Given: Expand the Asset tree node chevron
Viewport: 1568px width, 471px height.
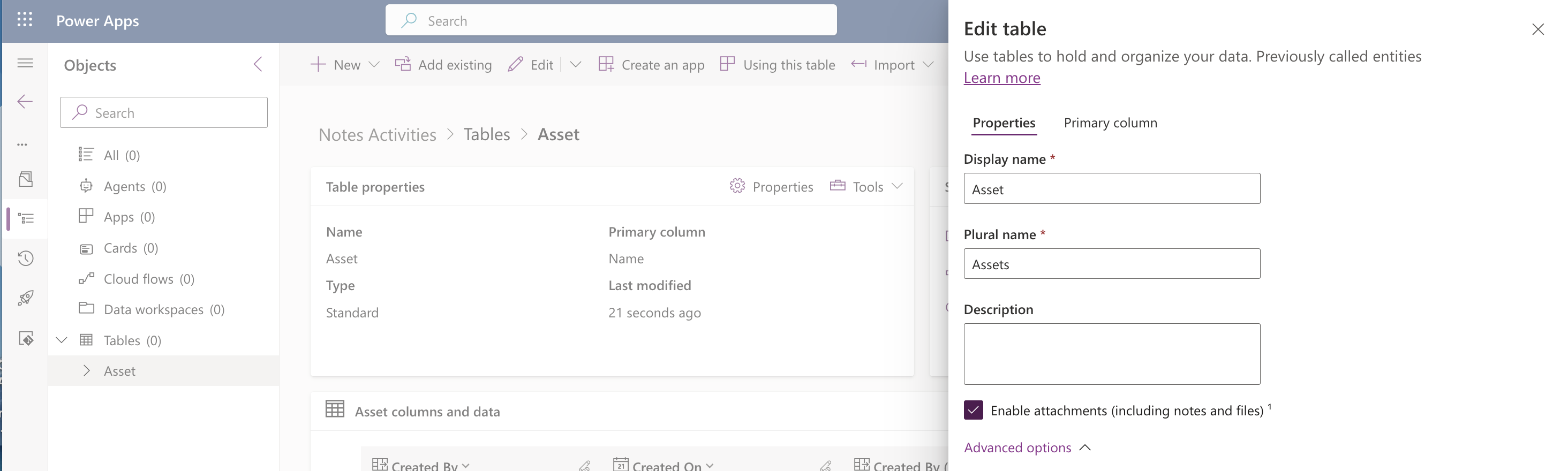Looking at the screenshot, I should click(86, 370).
